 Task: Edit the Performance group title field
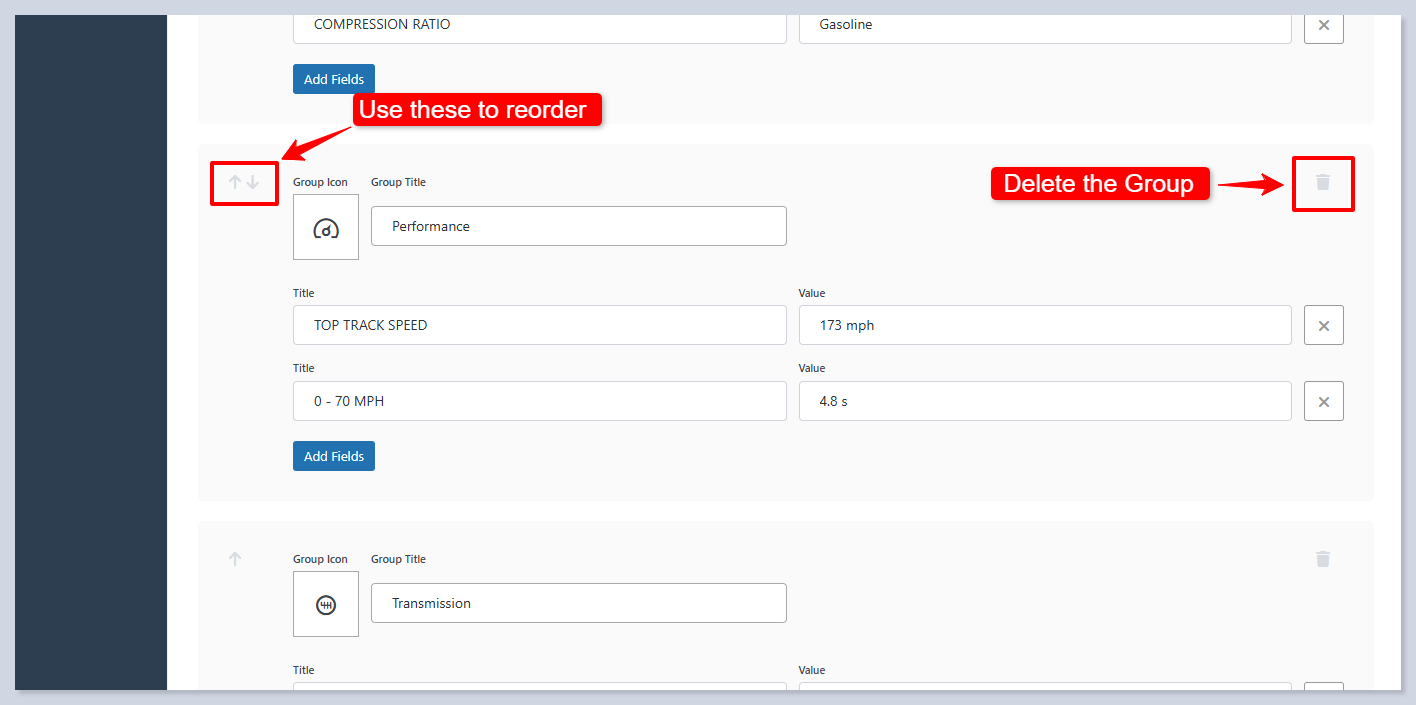pos(578,226)
